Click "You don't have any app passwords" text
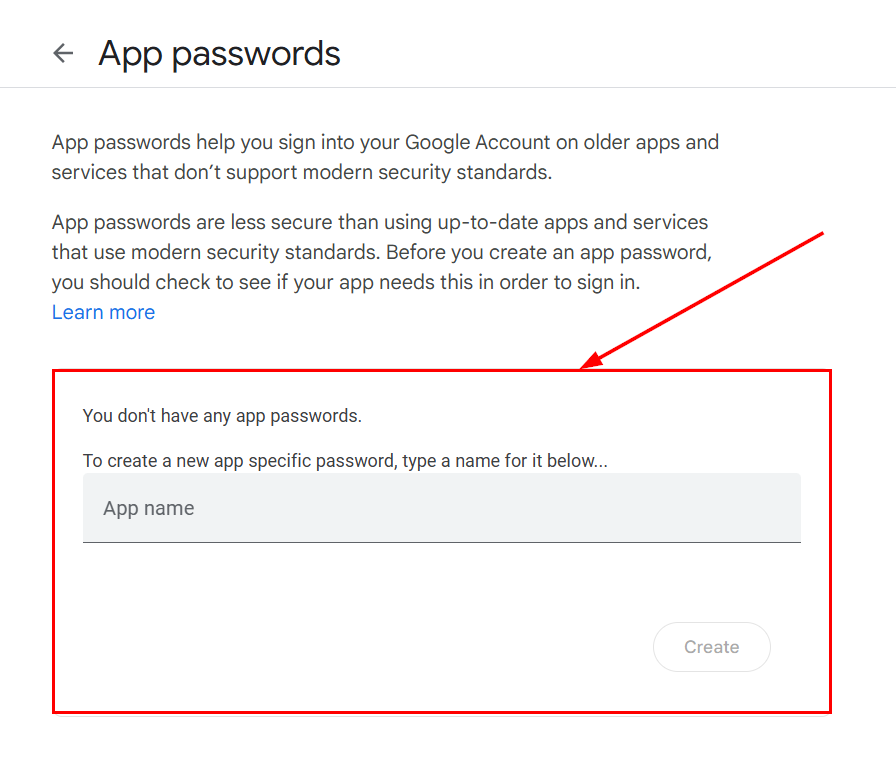The height and width of the screenshot is (765, 896). tap(222, 416)
